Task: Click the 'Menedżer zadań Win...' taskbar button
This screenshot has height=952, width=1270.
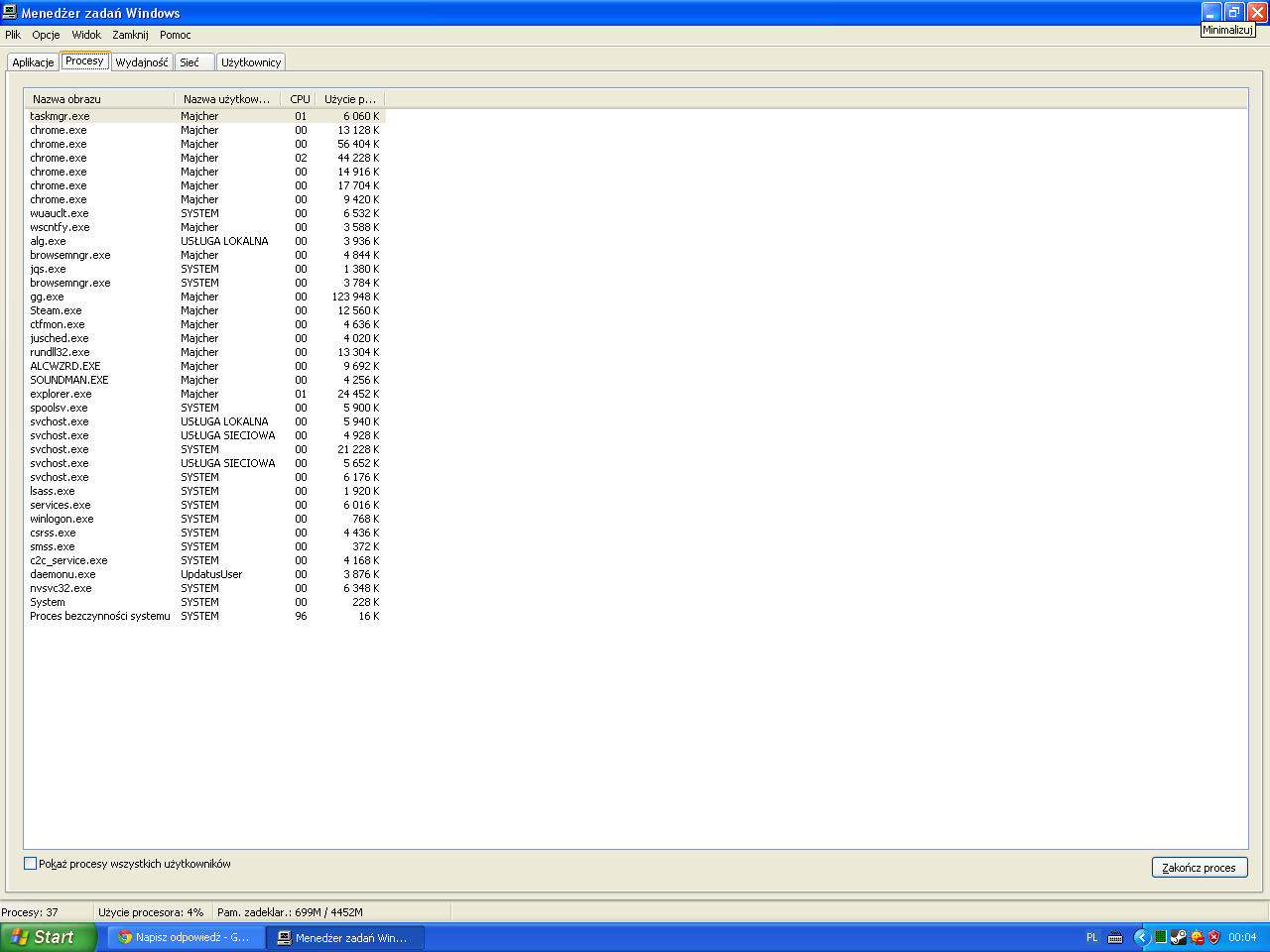Action: [346, 937]
